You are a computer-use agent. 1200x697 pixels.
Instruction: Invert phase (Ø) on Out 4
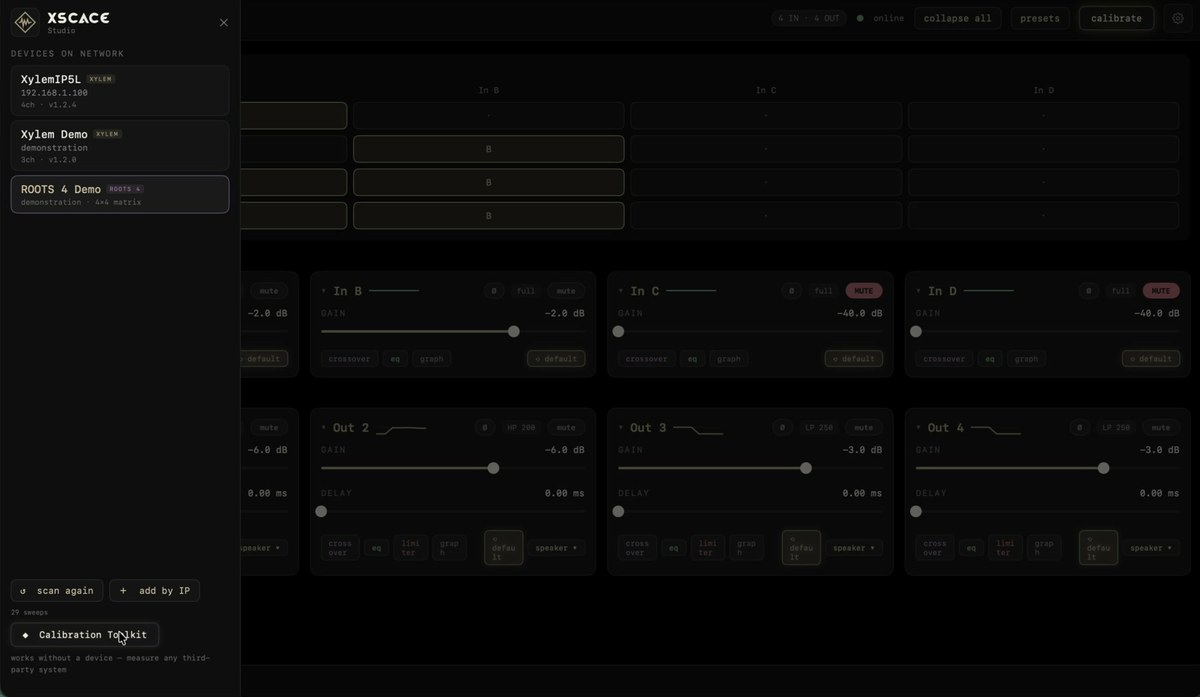coord(1079,428)
